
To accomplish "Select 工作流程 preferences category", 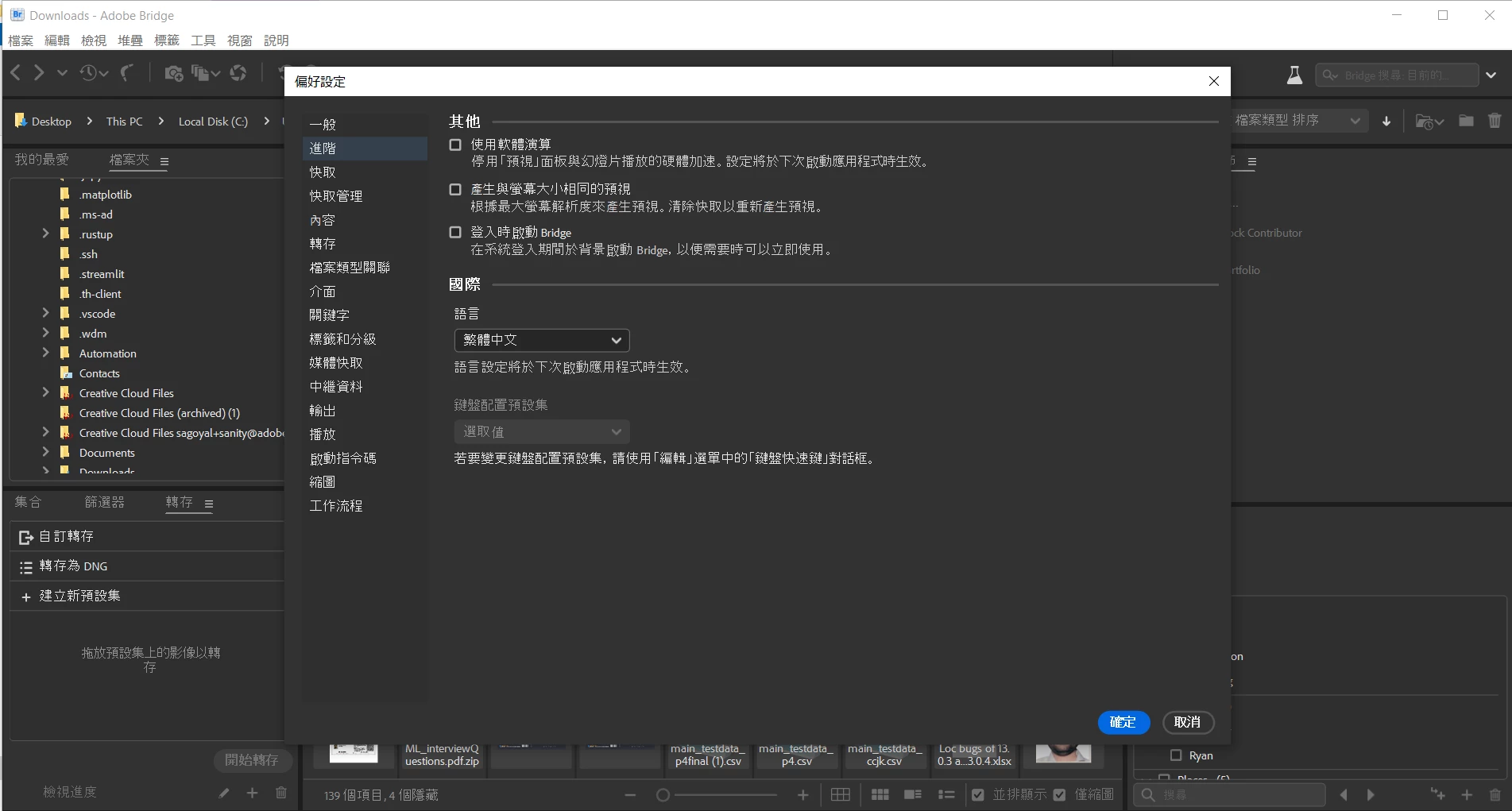I will click(x=364, y=506).
